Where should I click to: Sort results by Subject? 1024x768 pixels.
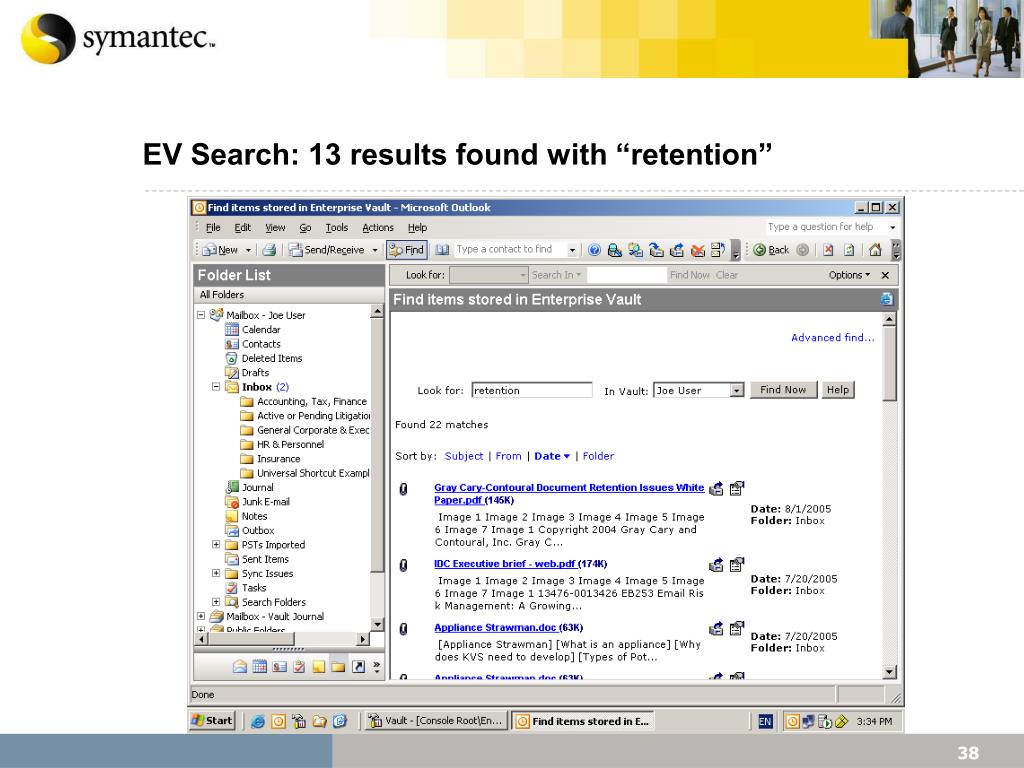click(x=464, y=456)
